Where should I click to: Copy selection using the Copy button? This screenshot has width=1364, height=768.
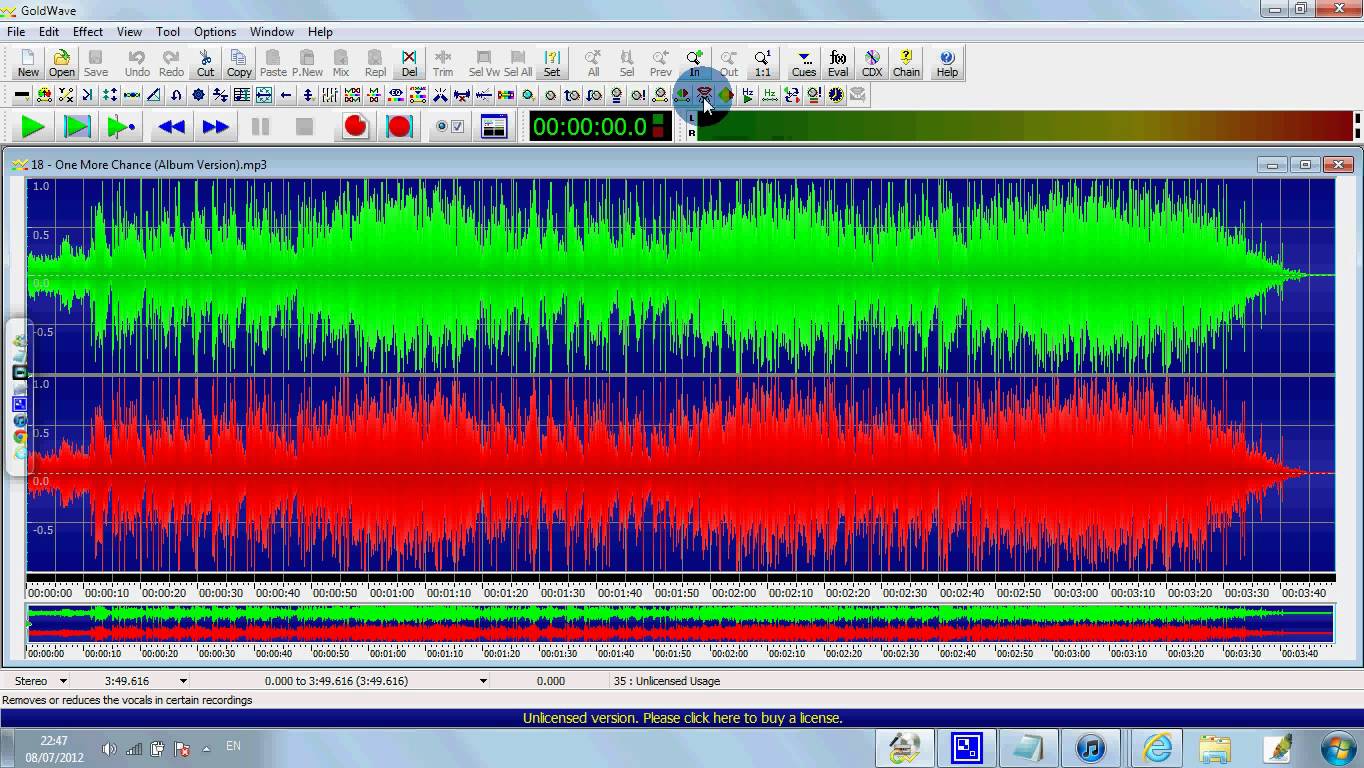pyautogui.click(x=239, y=64)
